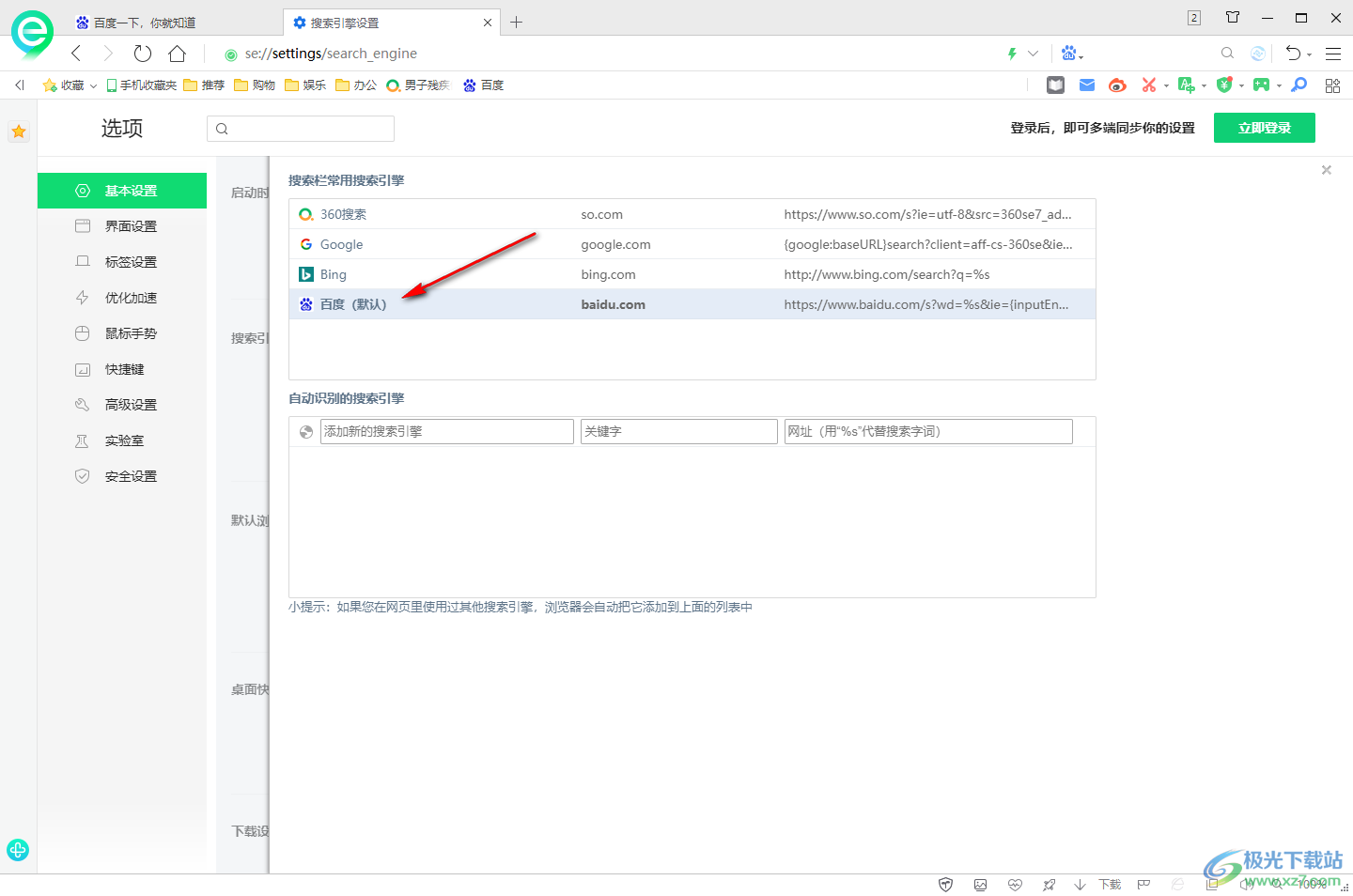Select 实验室 in settings sidebar

tap(122, 440)
